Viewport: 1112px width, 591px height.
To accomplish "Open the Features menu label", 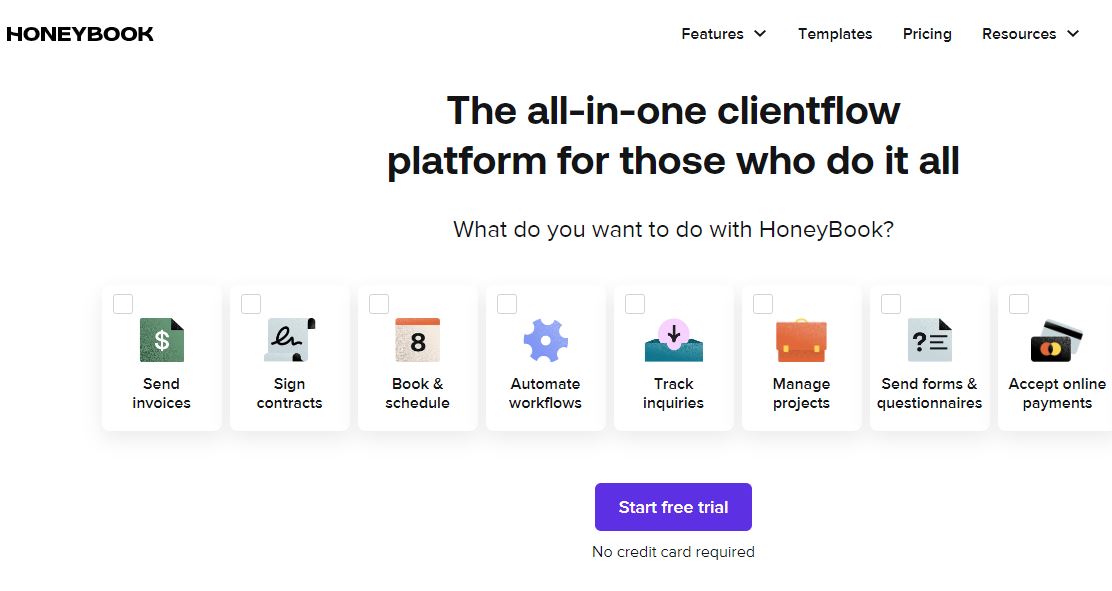I will pos(712,33).
